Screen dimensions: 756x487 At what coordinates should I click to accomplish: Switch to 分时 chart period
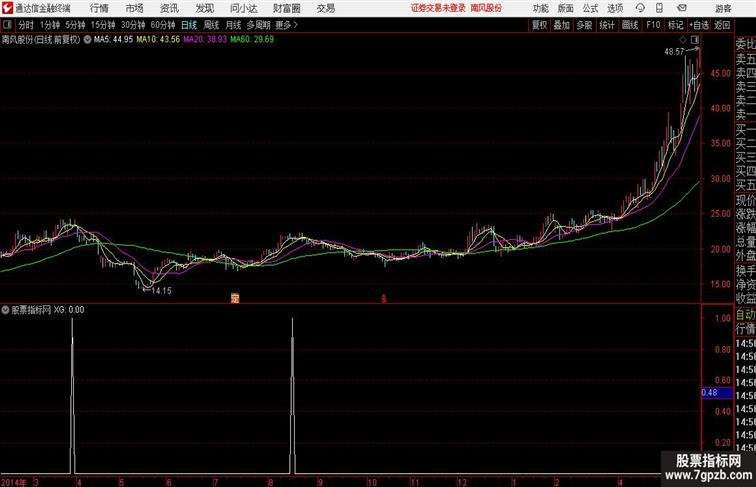pyautogui.click(x=26, y=25)
